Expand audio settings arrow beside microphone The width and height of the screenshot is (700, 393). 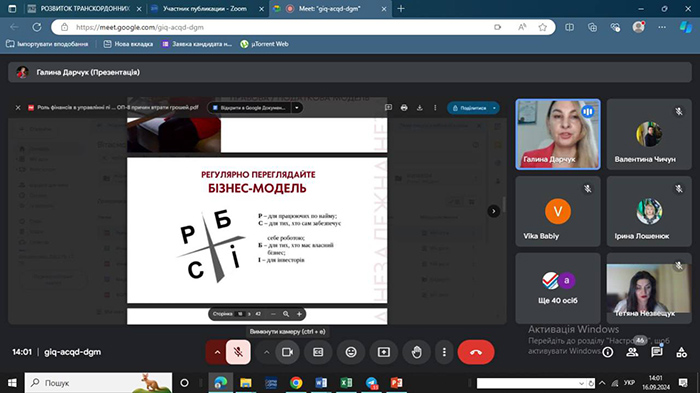click(x=217, y=352)
